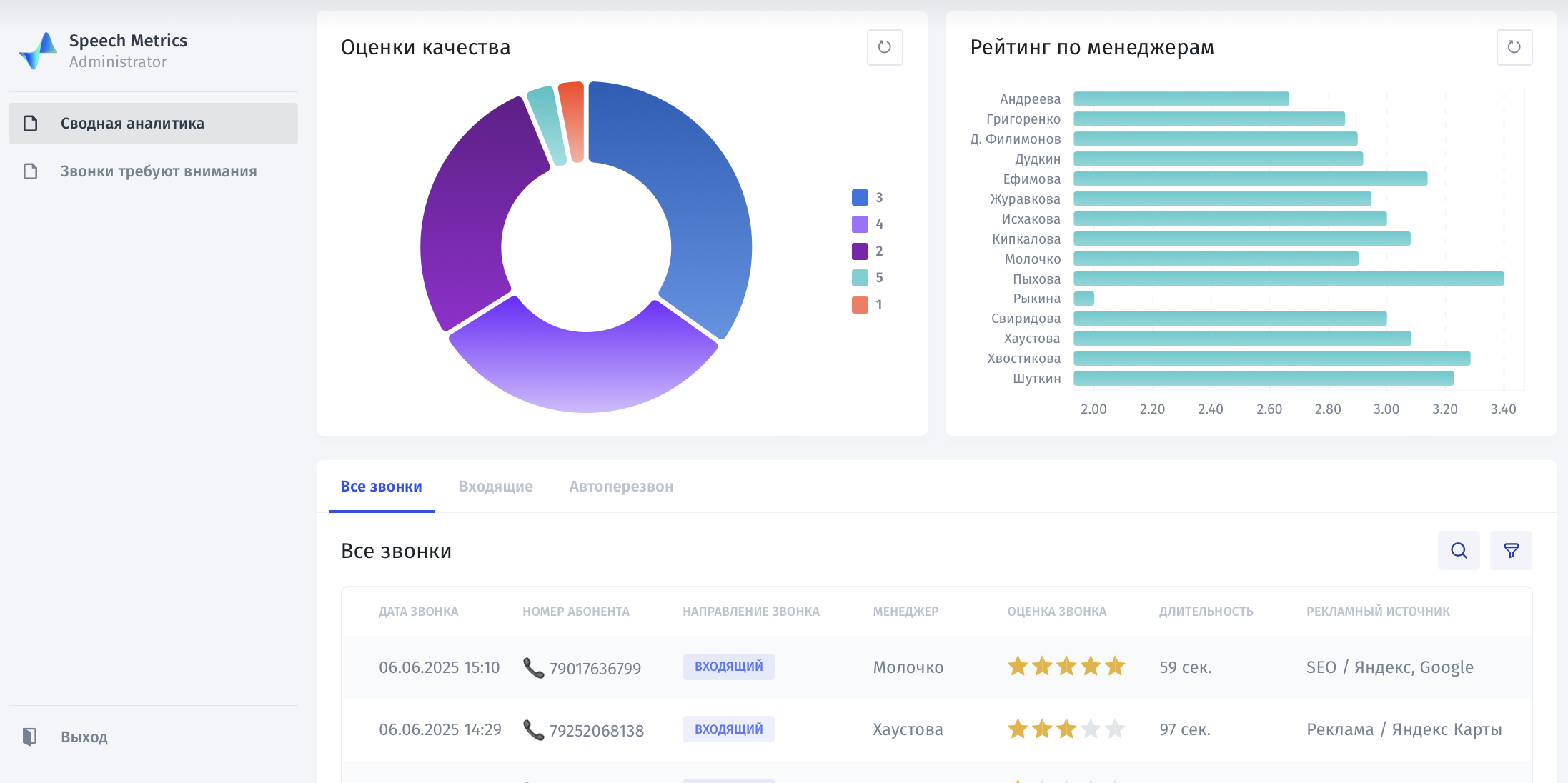Log out via Выход
This screenshot has height=783, width=1568.
pos(84,737)
